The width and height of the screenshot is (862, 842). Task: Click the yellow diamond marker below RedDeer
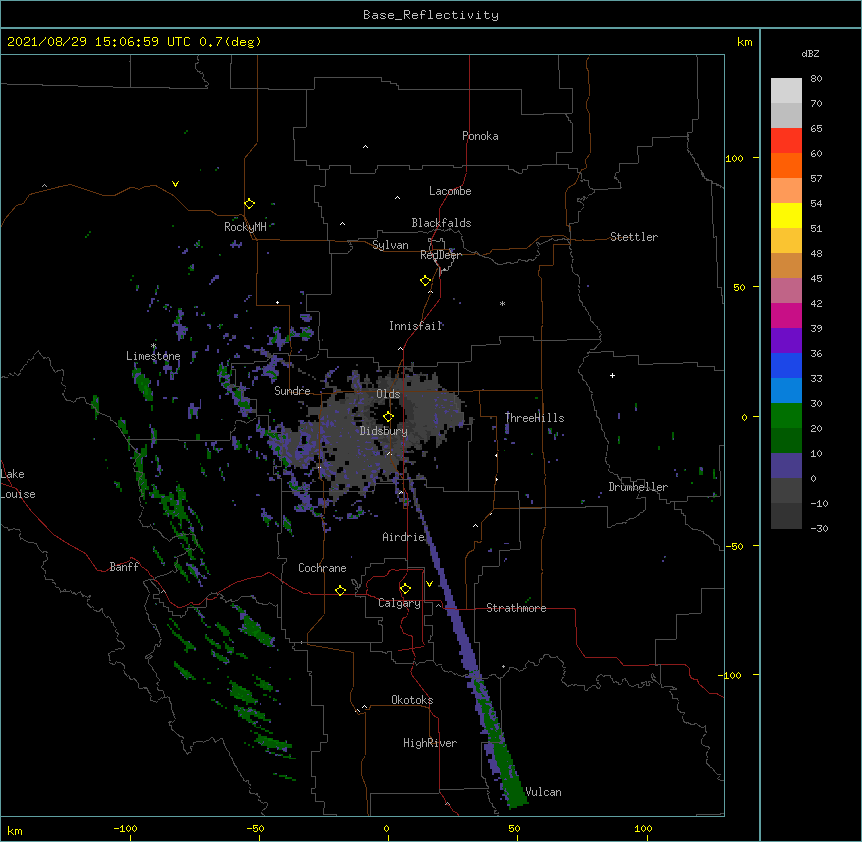(425, 281)
